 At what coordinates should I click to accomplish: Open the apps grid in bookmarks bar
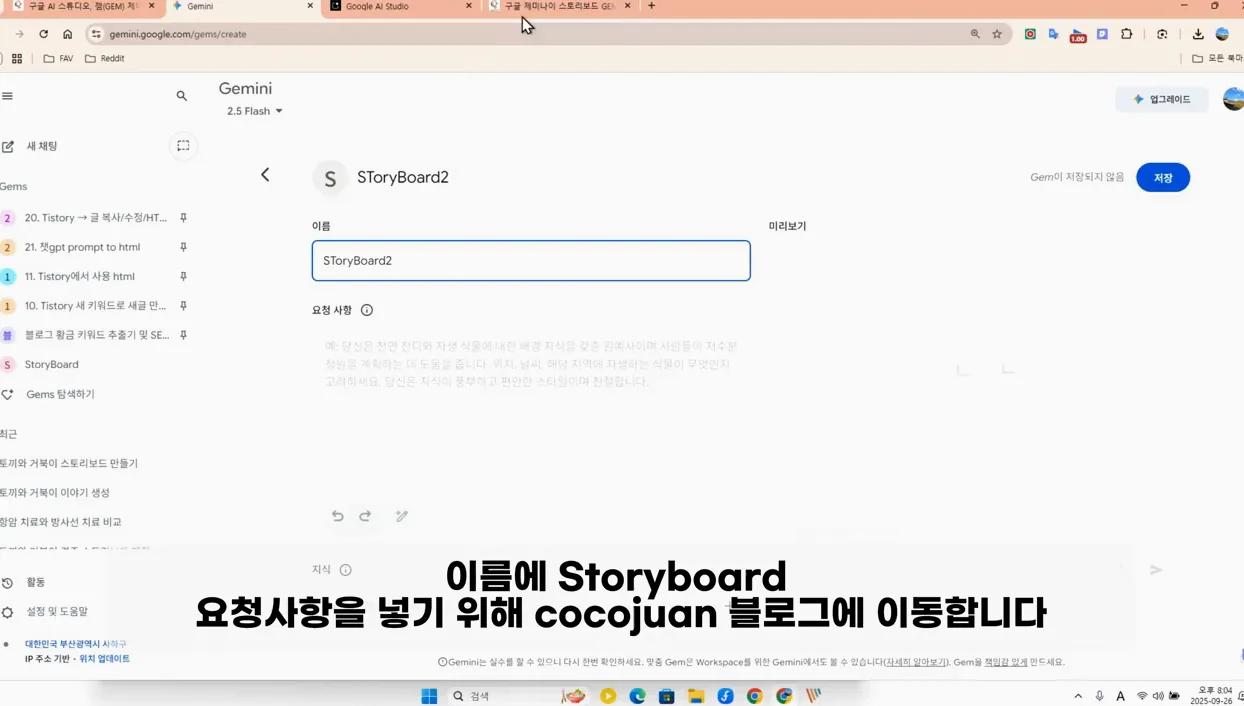(17, 59)
